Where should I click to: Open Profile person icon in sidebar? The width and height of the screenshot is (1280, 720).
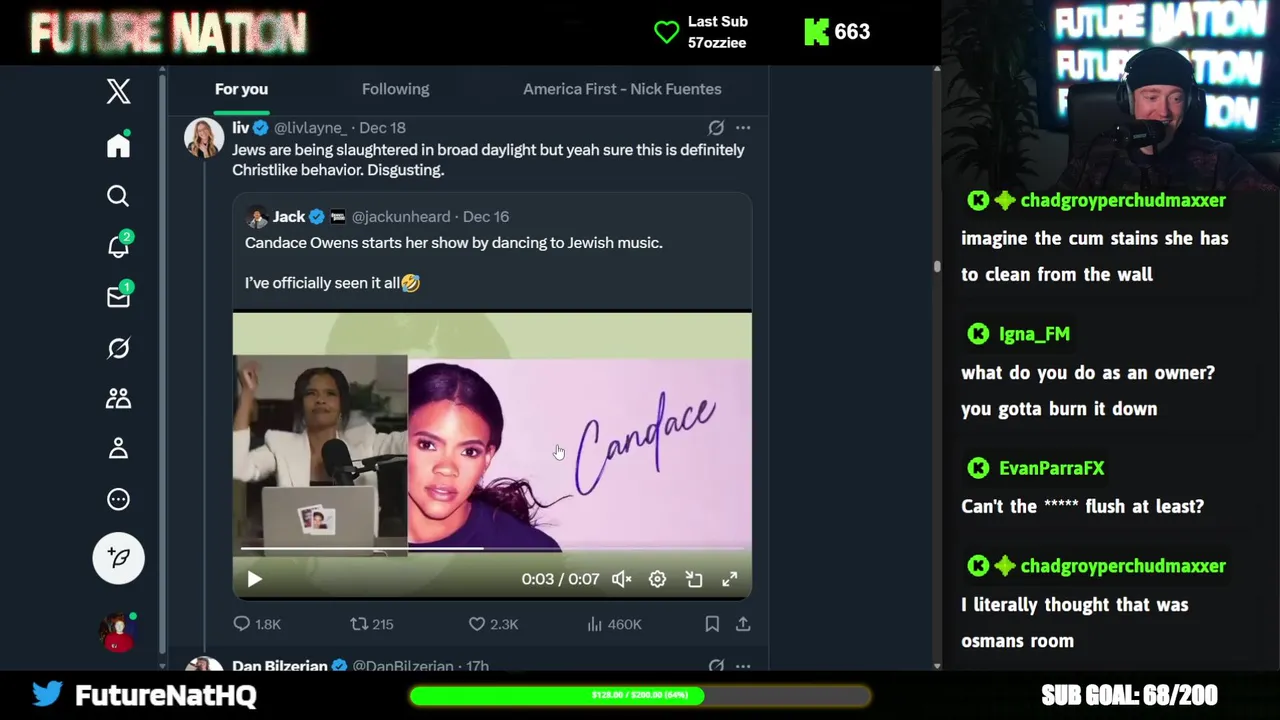[118, 448]
